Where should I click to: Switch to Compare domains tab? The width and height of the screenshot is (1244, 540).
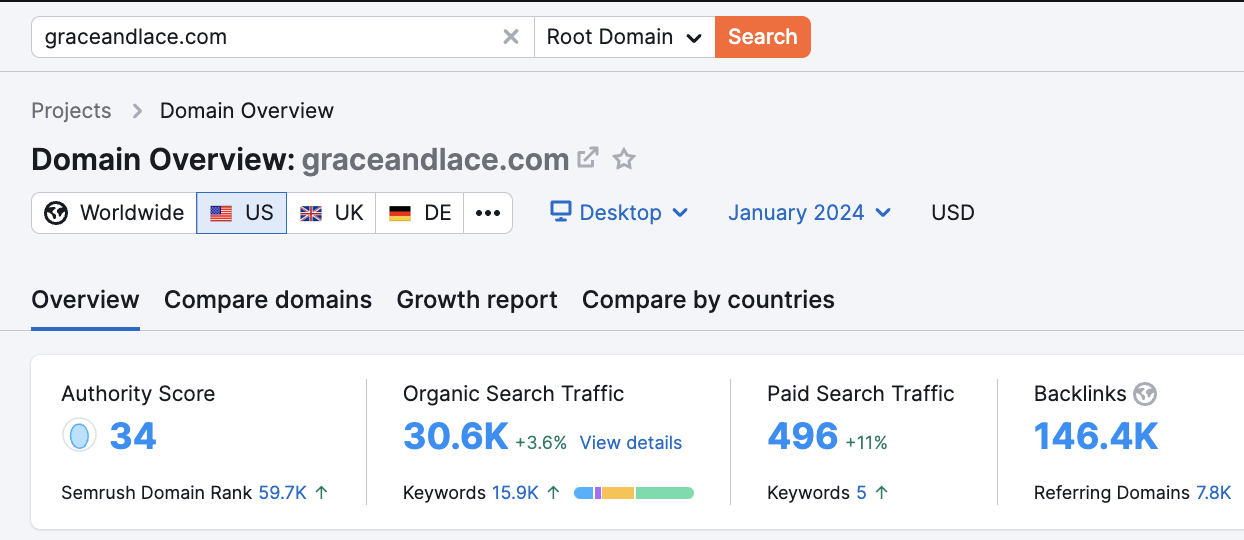[x=268, y=300]
